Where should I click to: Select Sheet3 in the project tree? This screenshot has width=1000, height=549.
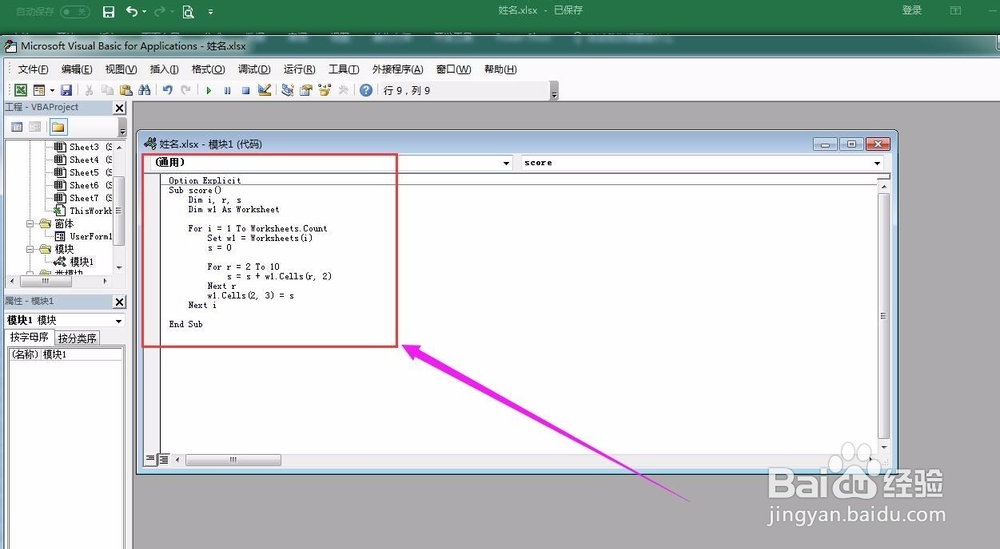click(83, 147)
